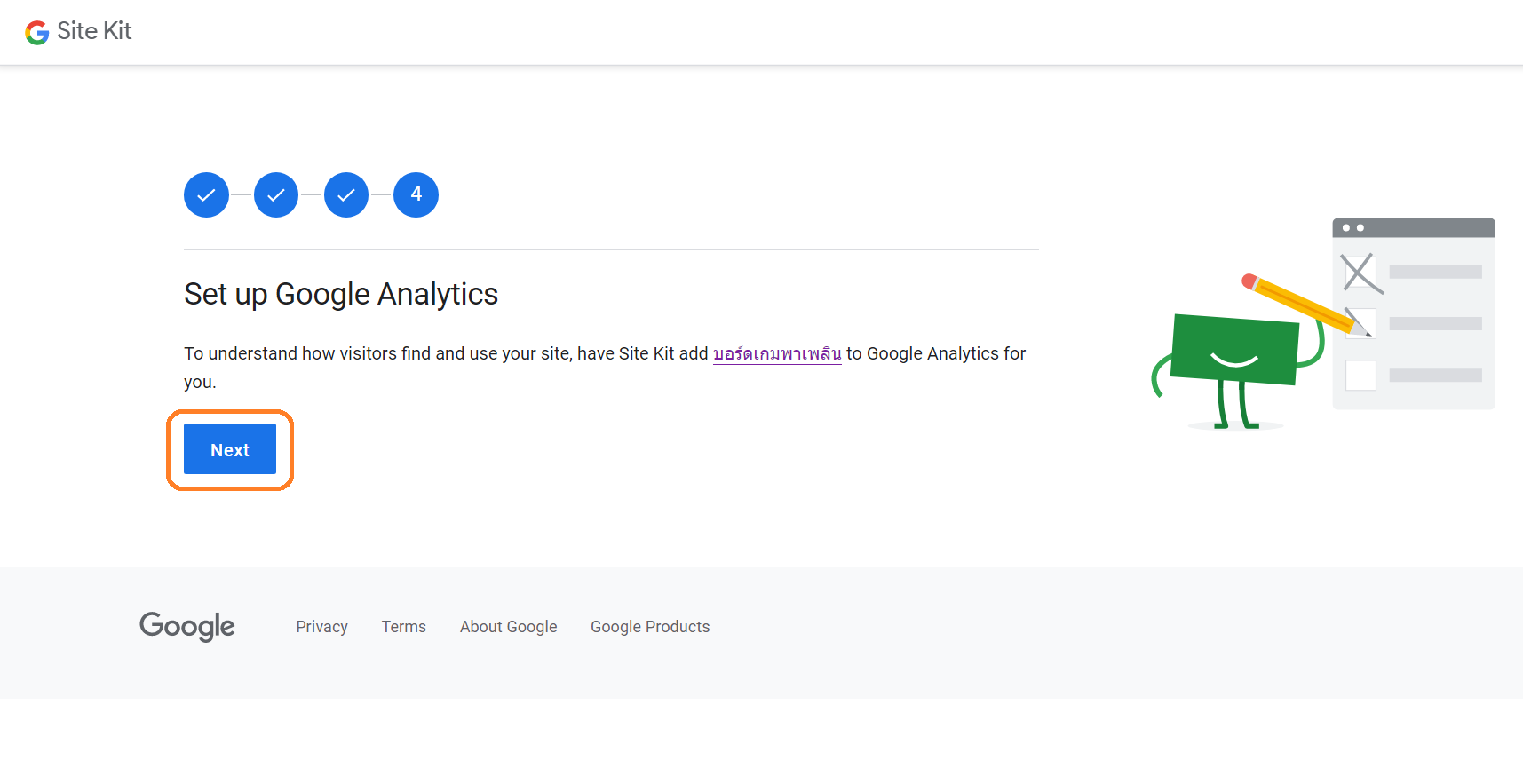Open the Google Products footer link
The image size is (1523, 784).
point(650,627)
